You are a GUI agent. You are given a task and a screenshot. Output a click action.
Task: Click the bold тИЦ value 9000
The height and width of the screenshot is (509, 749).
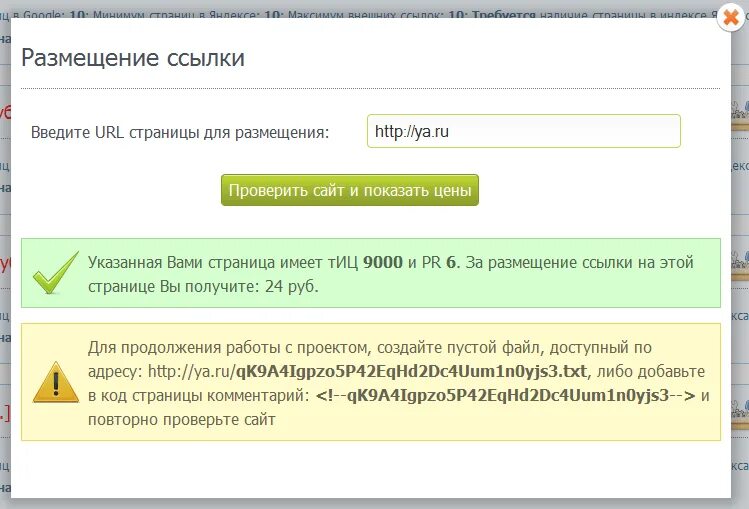(383, 262)
